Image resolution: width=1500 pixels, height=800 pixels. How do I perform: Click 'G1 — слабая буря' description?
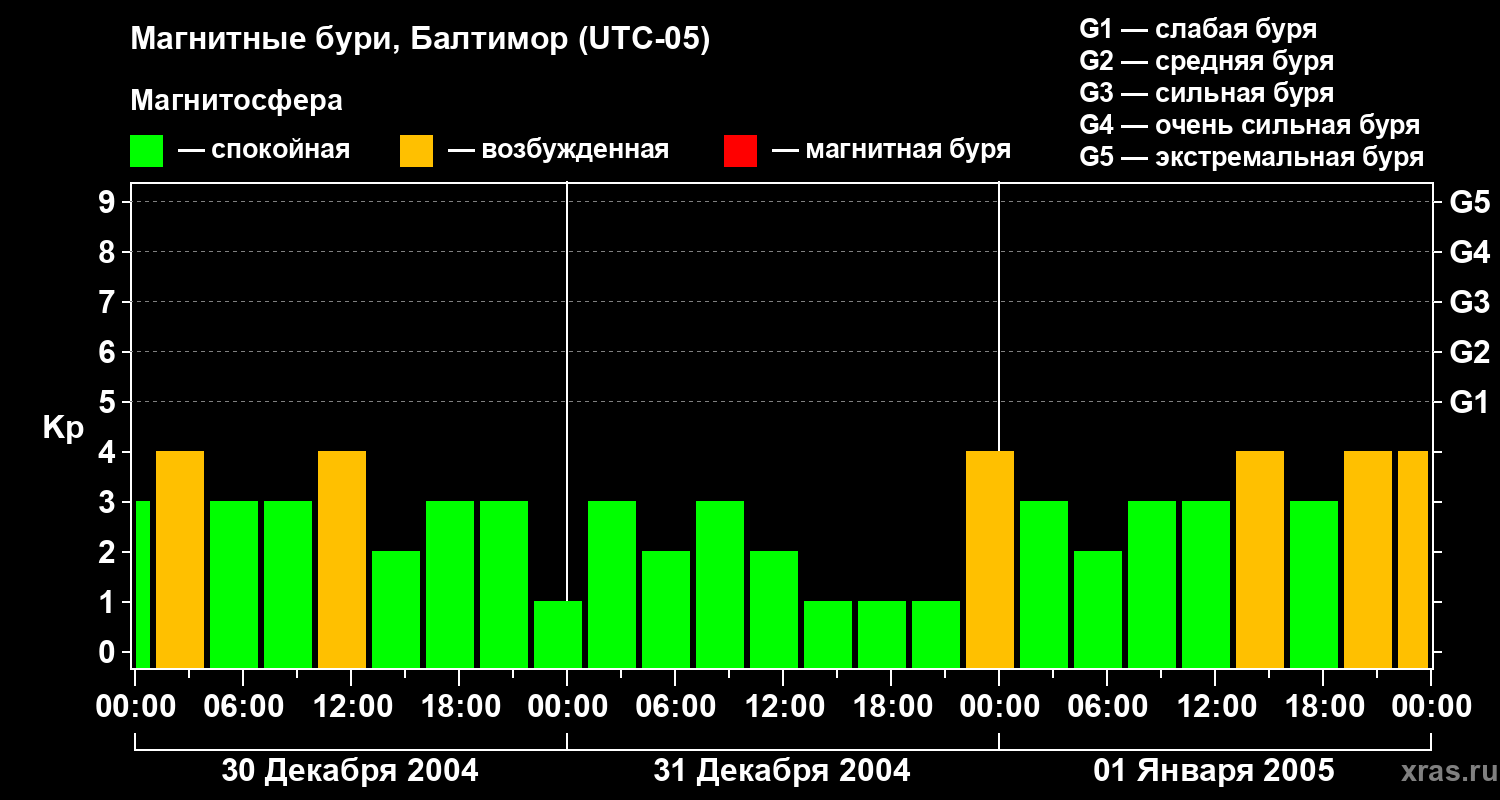1198,29
